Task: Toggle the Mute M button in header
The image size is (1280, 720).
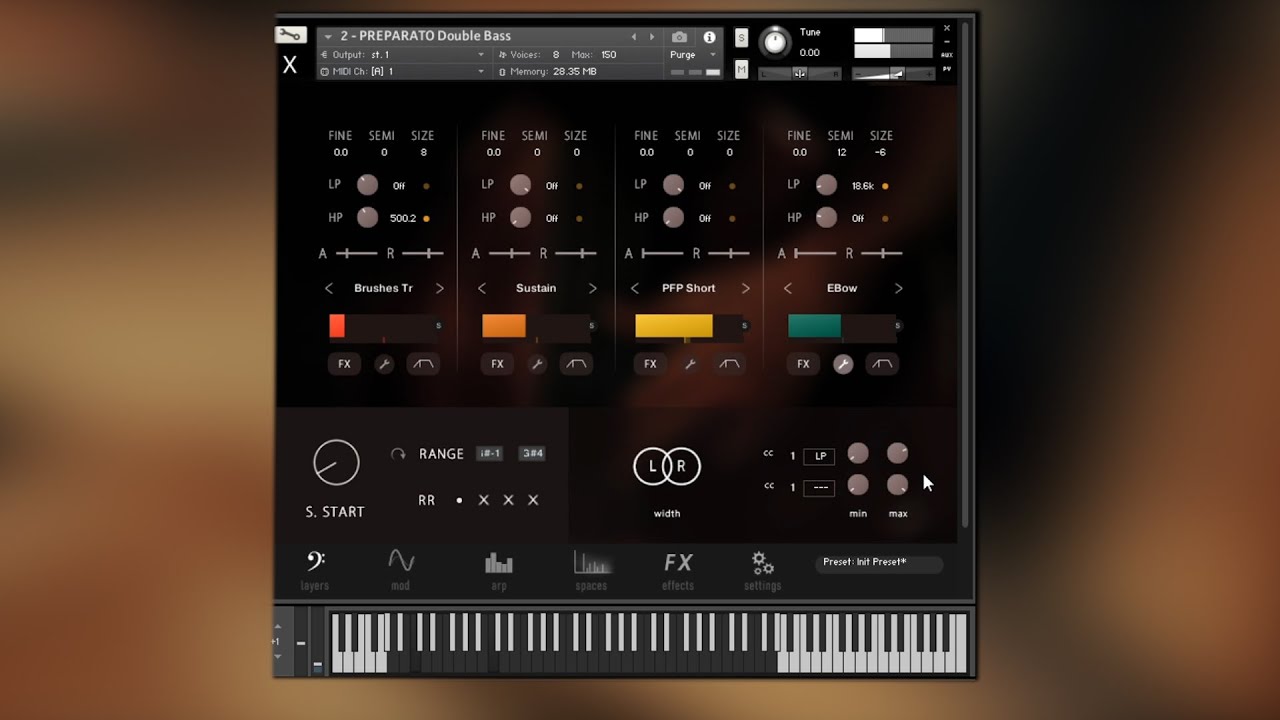Action: [741, 69]
